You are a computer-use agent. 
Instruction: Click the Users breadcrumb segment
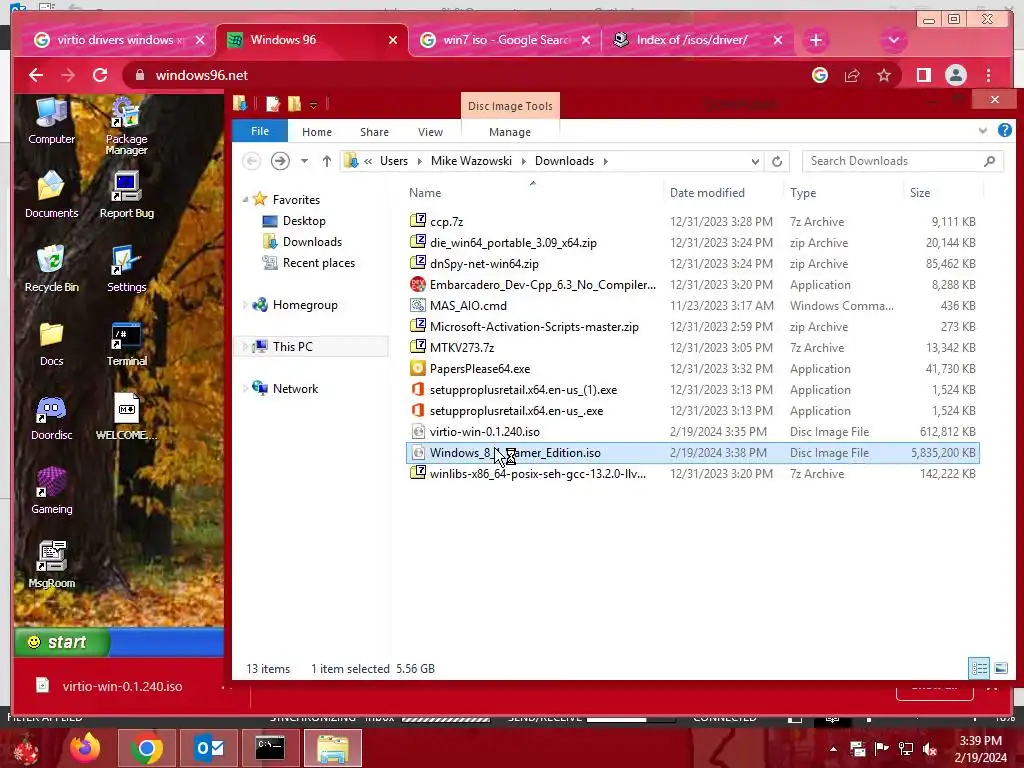[394, 161]
